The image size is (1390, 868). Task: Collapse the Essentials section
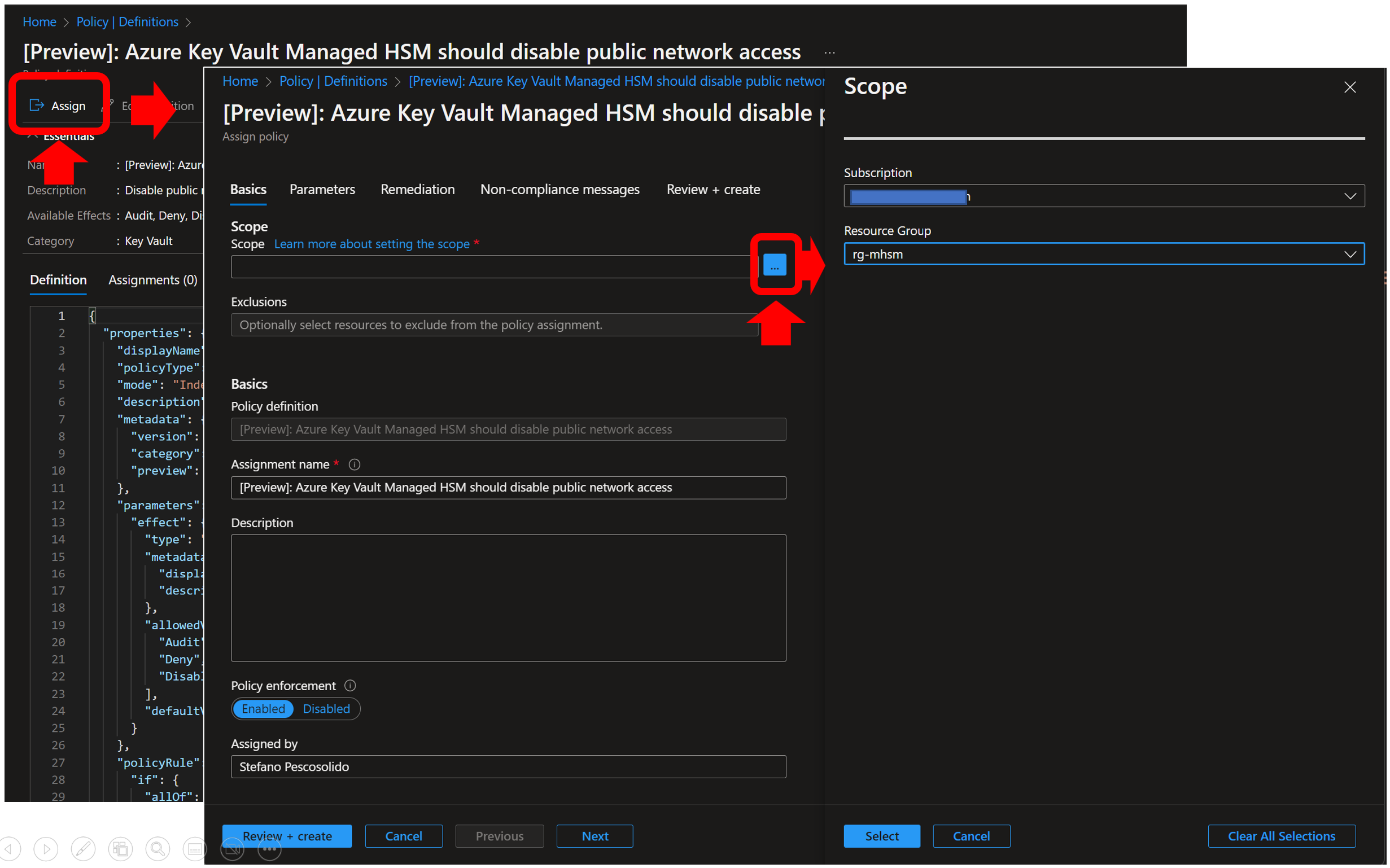pyautogui.click(x=33, y=136)
